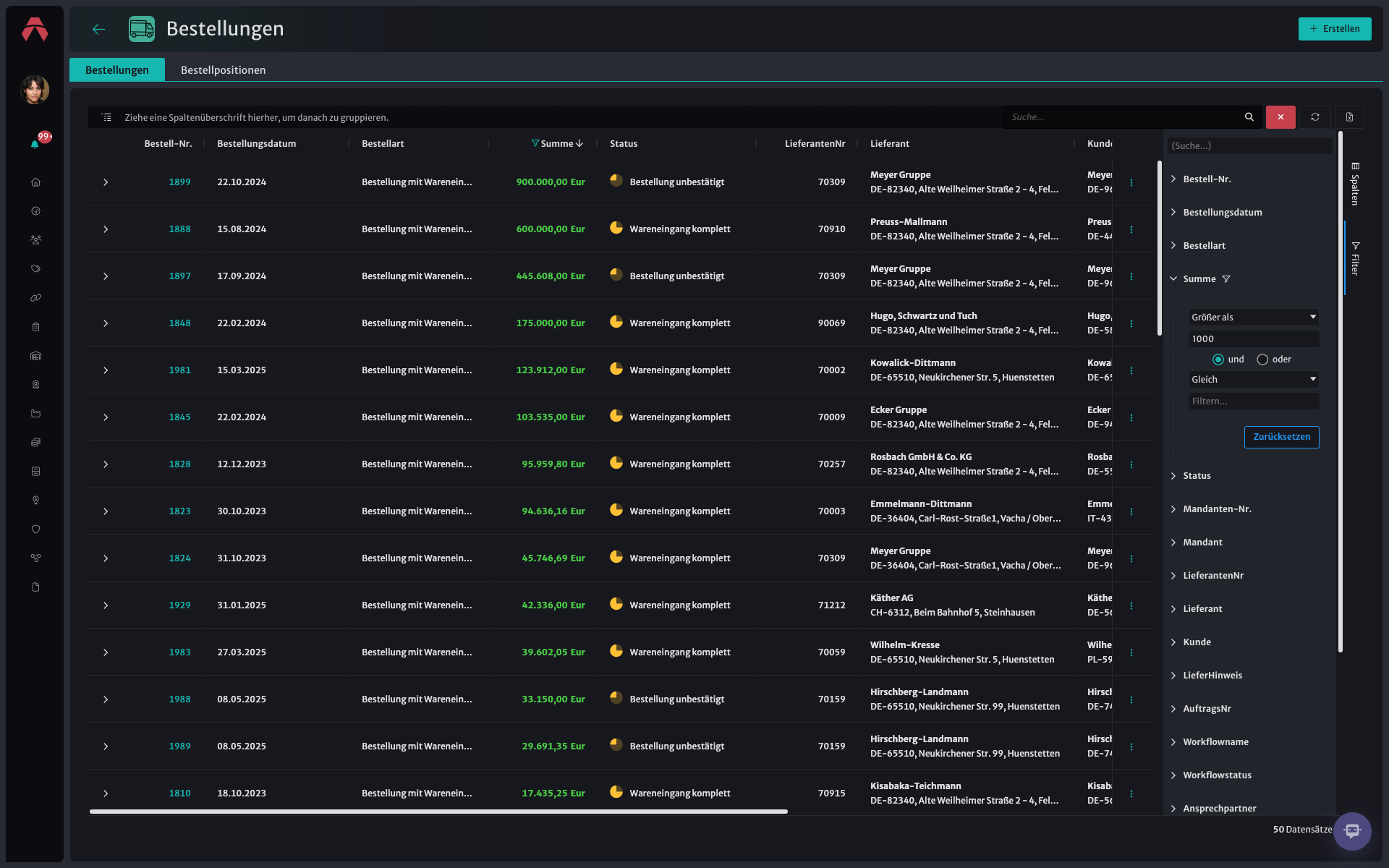Viewport: 1389px width, 868px height.
Task: Switch to the Bestellpositionen tab
Action: pyautogui.click(x=223, y=69)
